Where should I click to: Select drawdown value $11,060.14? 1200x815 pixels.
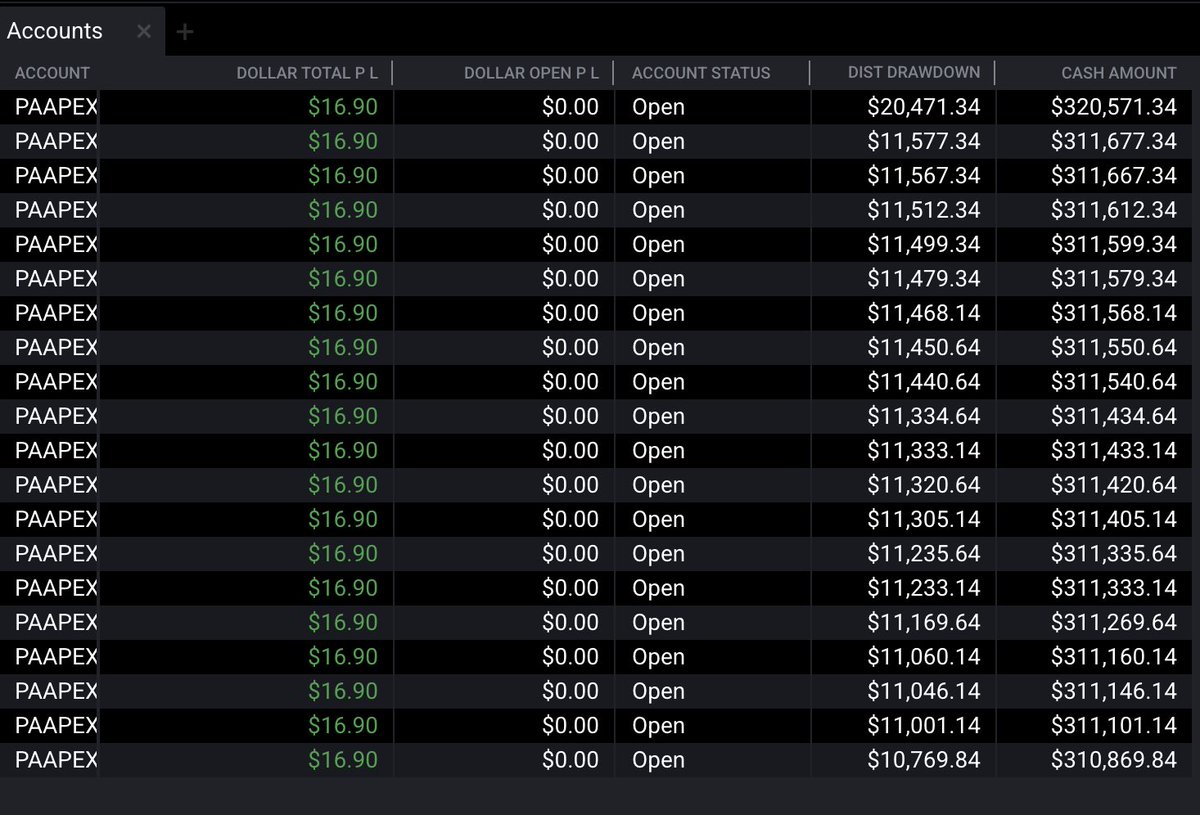924,657
